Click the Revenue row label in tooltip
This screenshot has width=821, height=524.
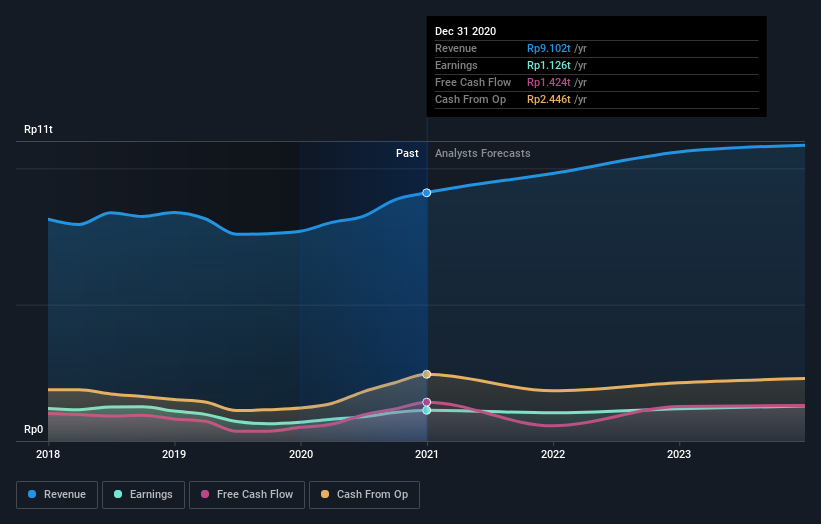coord(456,48)
